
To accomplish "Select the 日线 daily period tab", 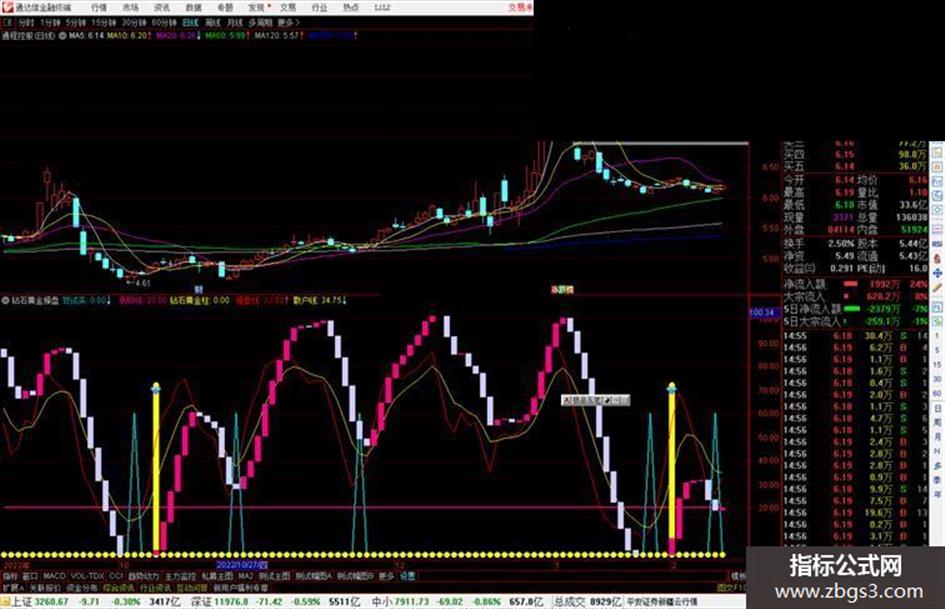I will point(190,23).
